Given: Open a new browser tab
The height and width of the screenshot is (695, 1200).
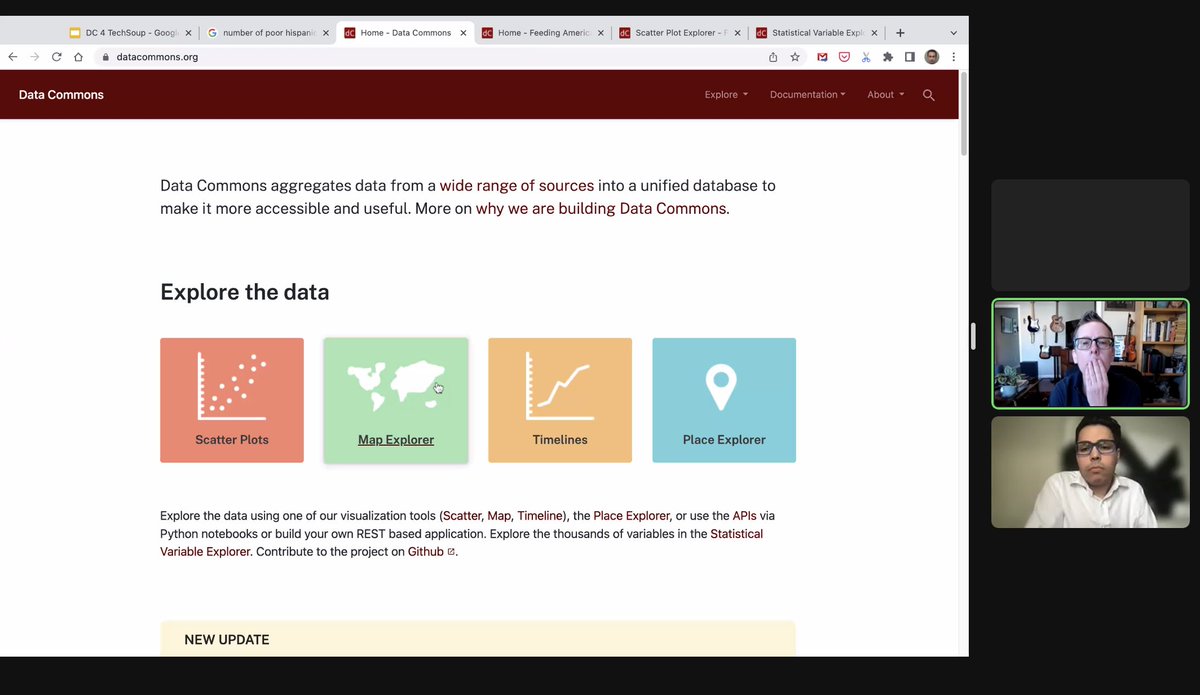Looking at the screenshot, I should 900,33.
